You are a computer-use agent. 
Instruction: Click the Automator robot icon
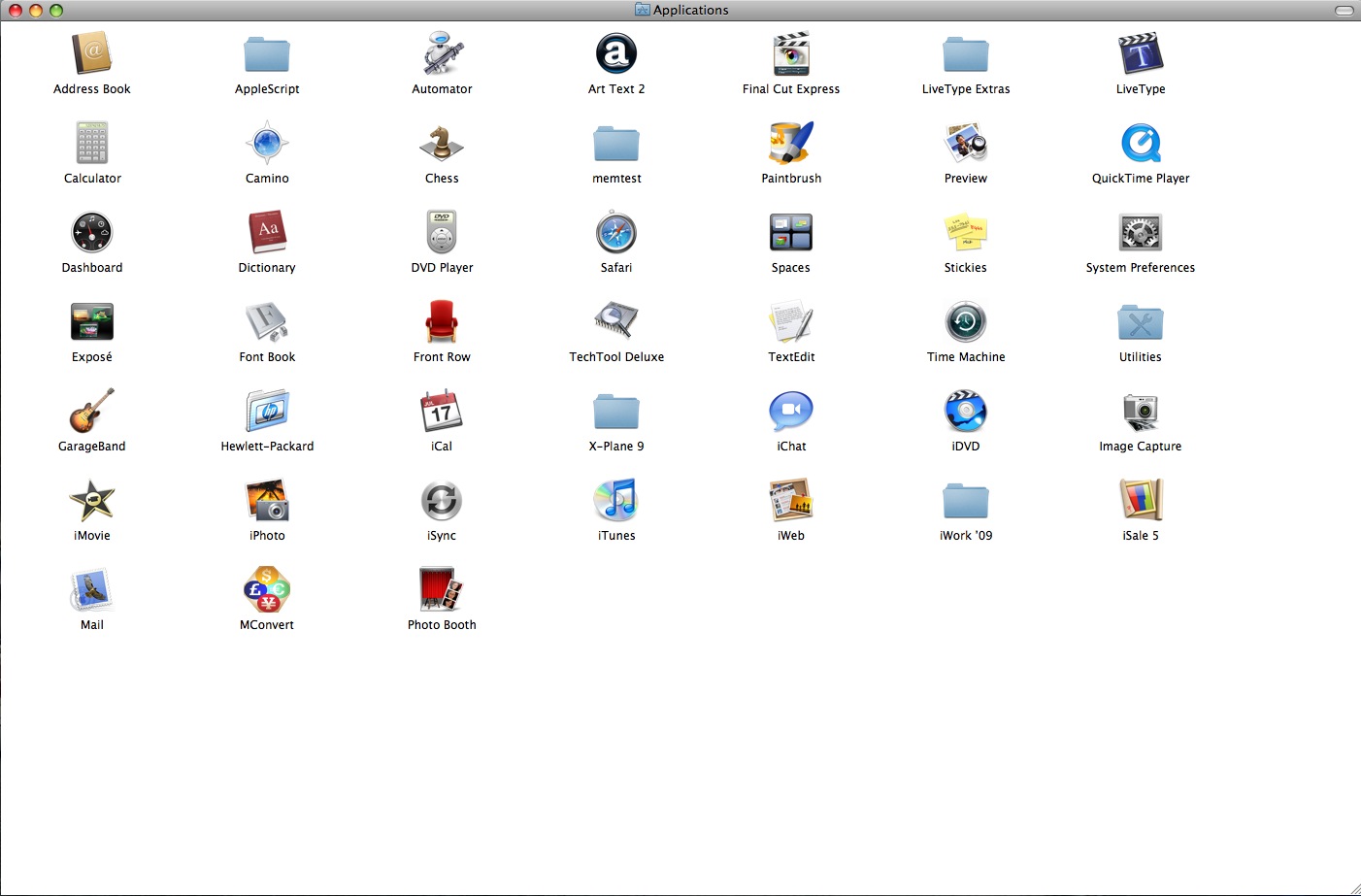pyautogui.click(x=442, y=53)
